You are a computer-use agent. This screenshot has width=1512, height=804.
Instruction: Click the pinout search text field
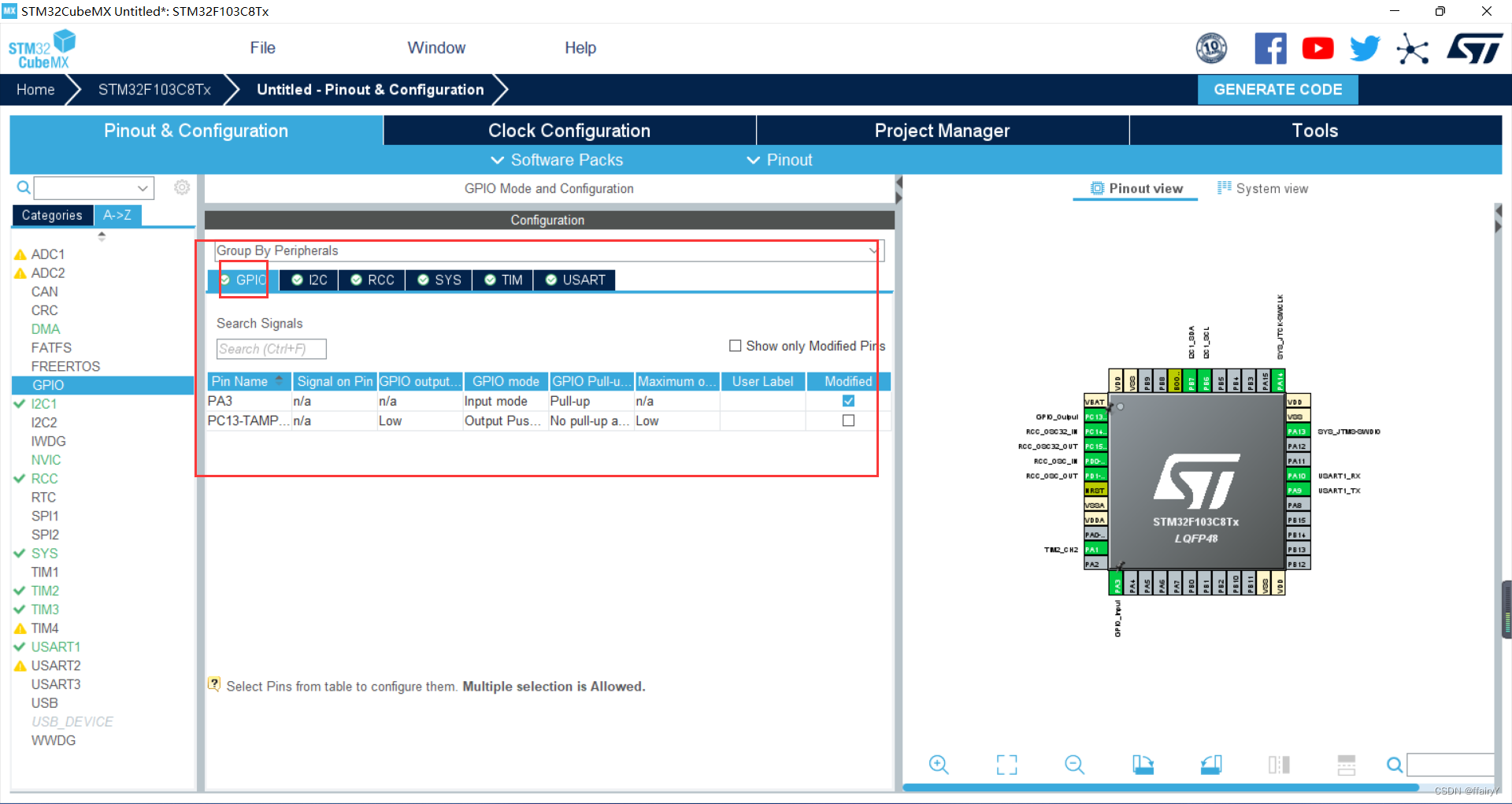(x=1450, y=765)
